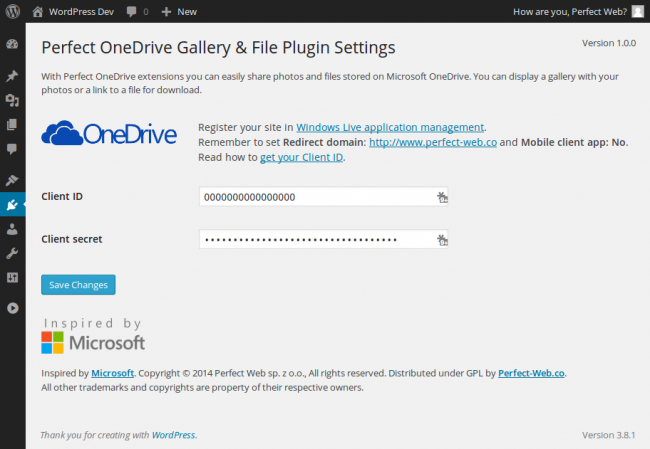
Task: Click the password manager icon in Client ID field
Action: point(442,197)
